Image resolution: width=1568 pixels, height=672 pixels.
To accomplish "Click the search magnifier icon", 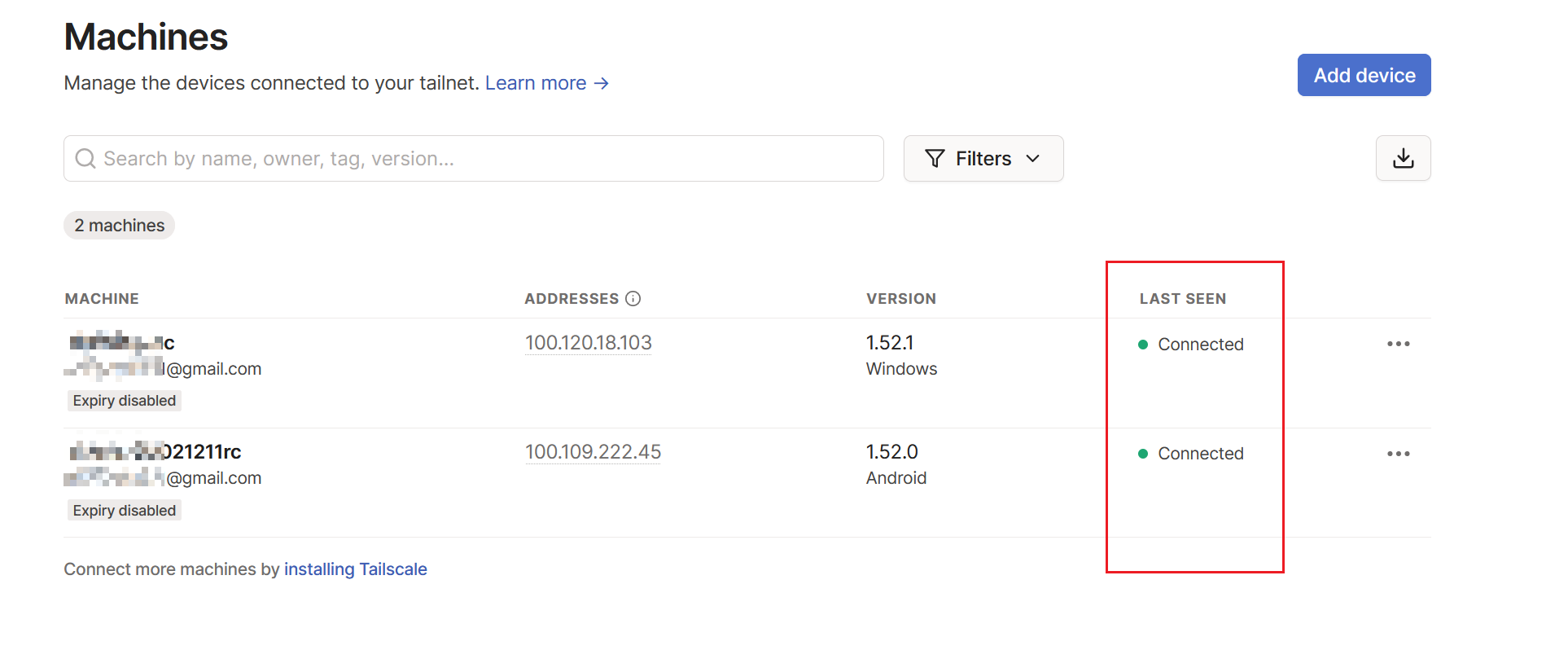I will click(85, 159).
